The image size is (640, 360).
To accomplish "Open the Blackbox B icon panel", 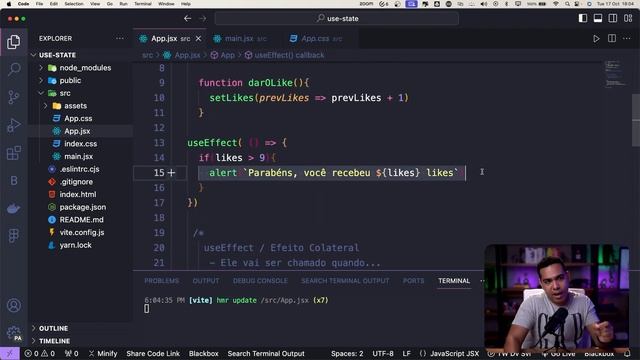I will [13, 180].
